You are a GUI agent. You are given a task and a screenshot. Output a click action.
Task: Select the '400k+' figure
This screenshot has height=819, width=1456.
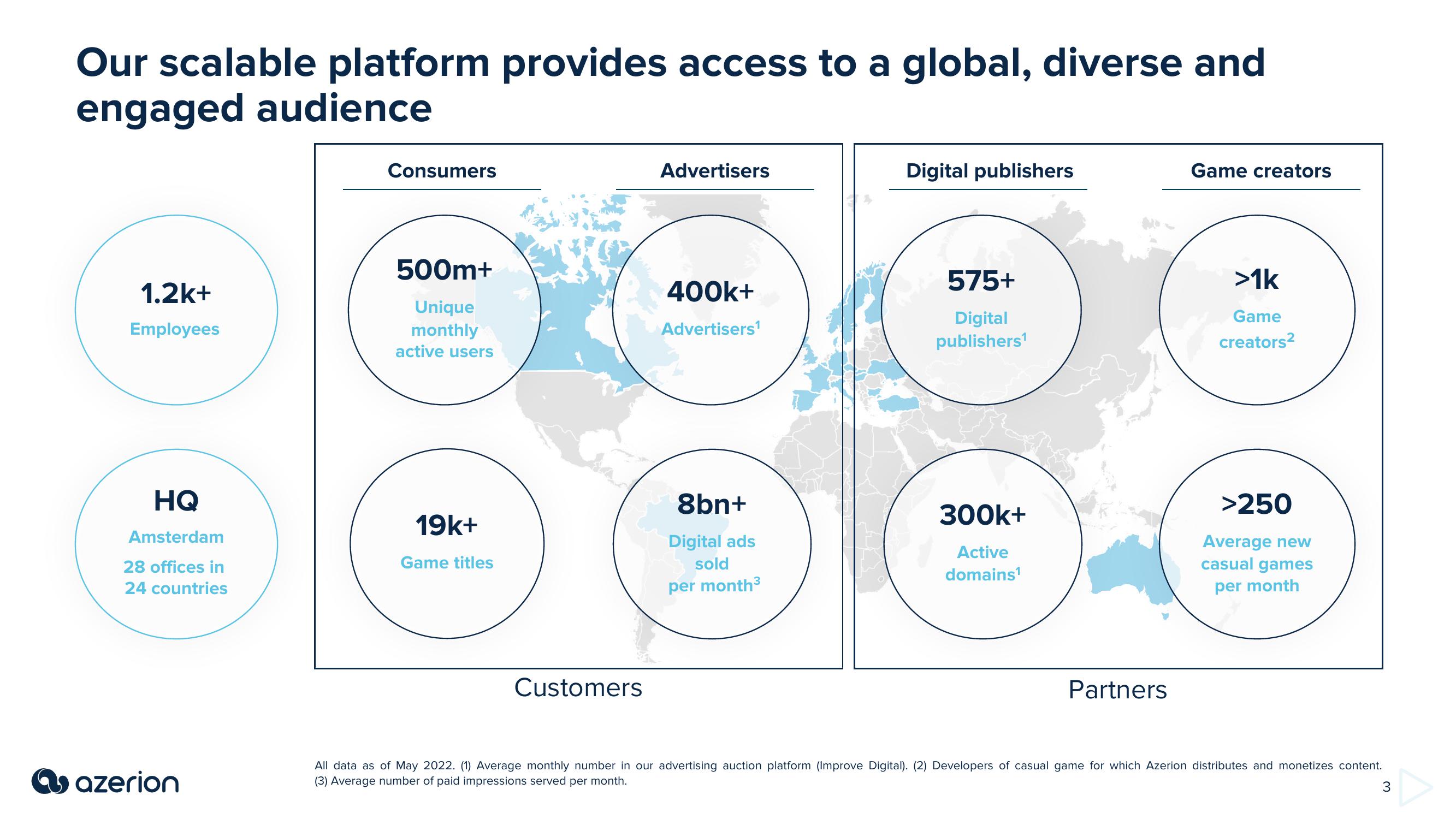[x=711, y=292]
